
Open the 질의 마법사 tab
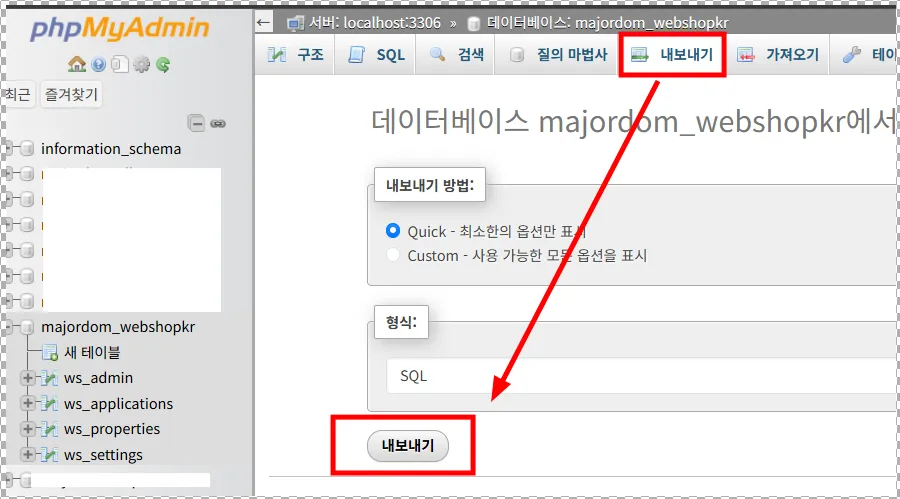tap(557, 55)
